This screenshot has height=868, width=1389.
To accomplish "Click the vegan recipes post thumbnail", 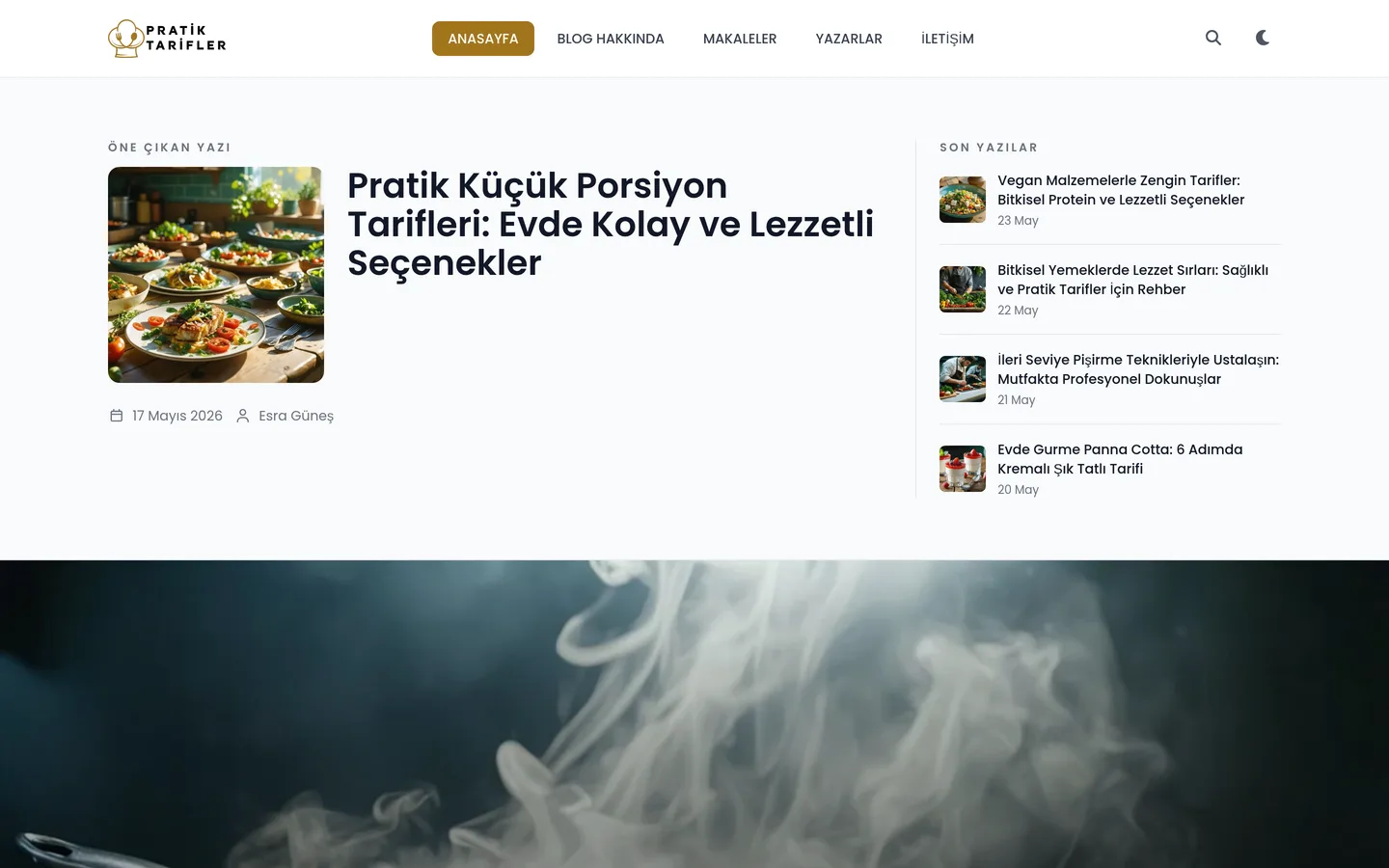I will tap(963, 200).
